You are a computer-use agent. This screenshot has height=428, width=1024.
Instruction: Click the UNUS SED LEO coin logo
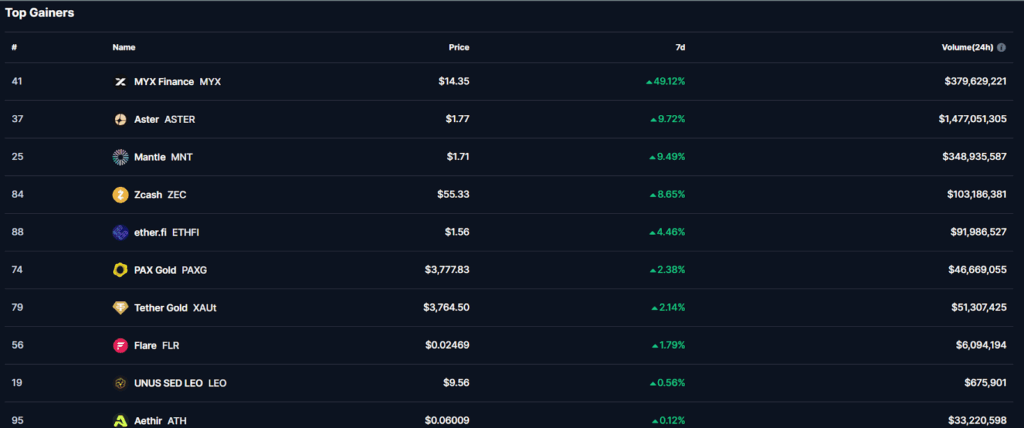120,383
